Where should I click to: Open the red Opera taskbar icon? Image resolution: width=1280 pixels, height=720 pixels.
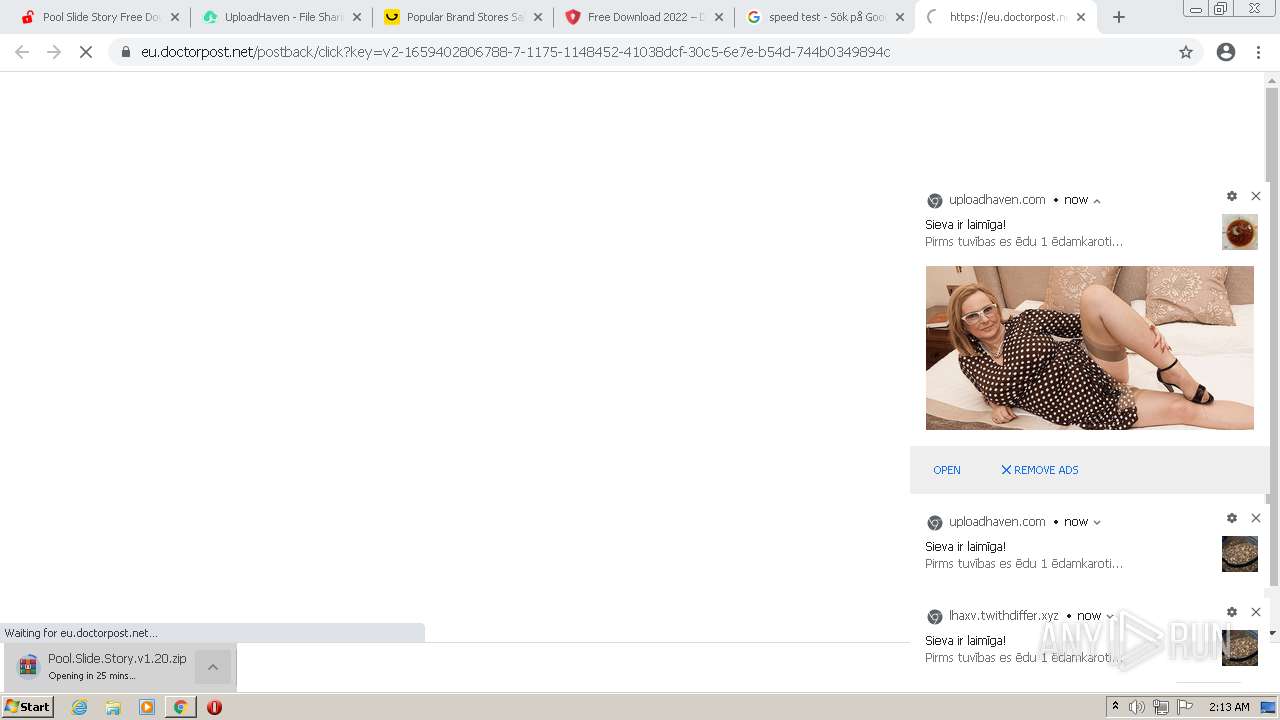[x=214, y=707]
